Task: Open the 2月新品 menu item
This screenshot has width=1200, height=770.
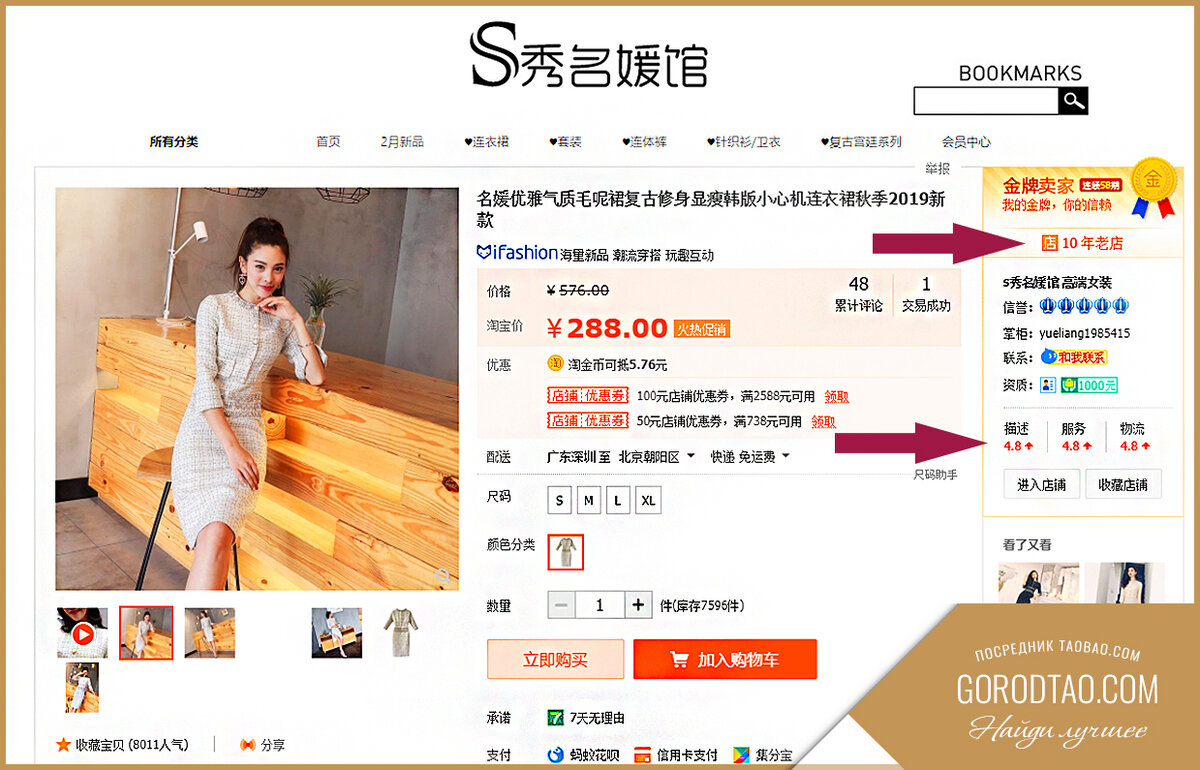Action: click(x=402, y=142)
